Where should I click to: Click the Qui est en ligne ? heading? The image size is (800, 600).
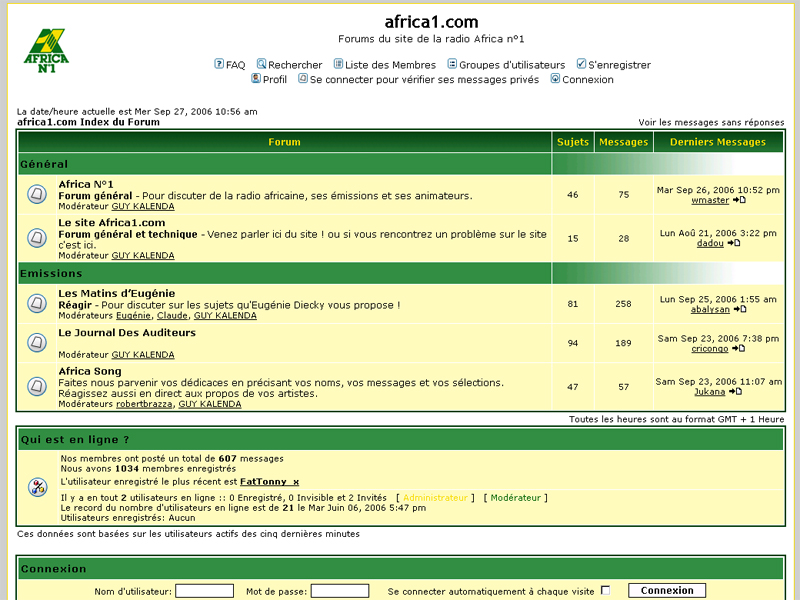75,440
